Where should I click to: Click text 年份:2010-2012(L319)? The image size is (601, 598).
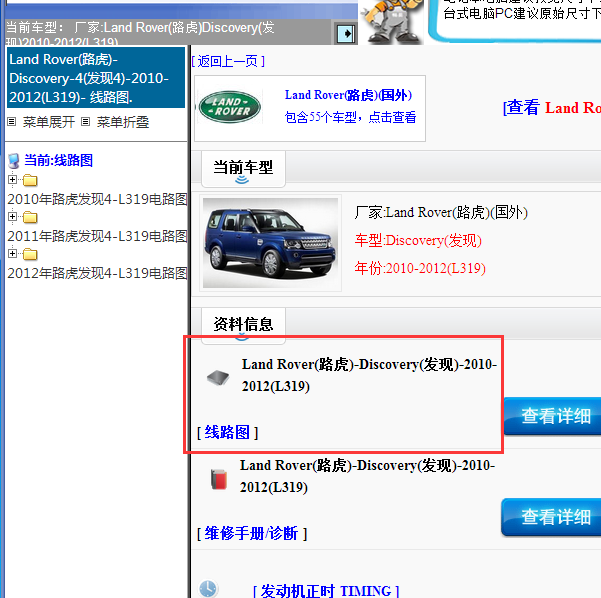click(x=420, y=268)
